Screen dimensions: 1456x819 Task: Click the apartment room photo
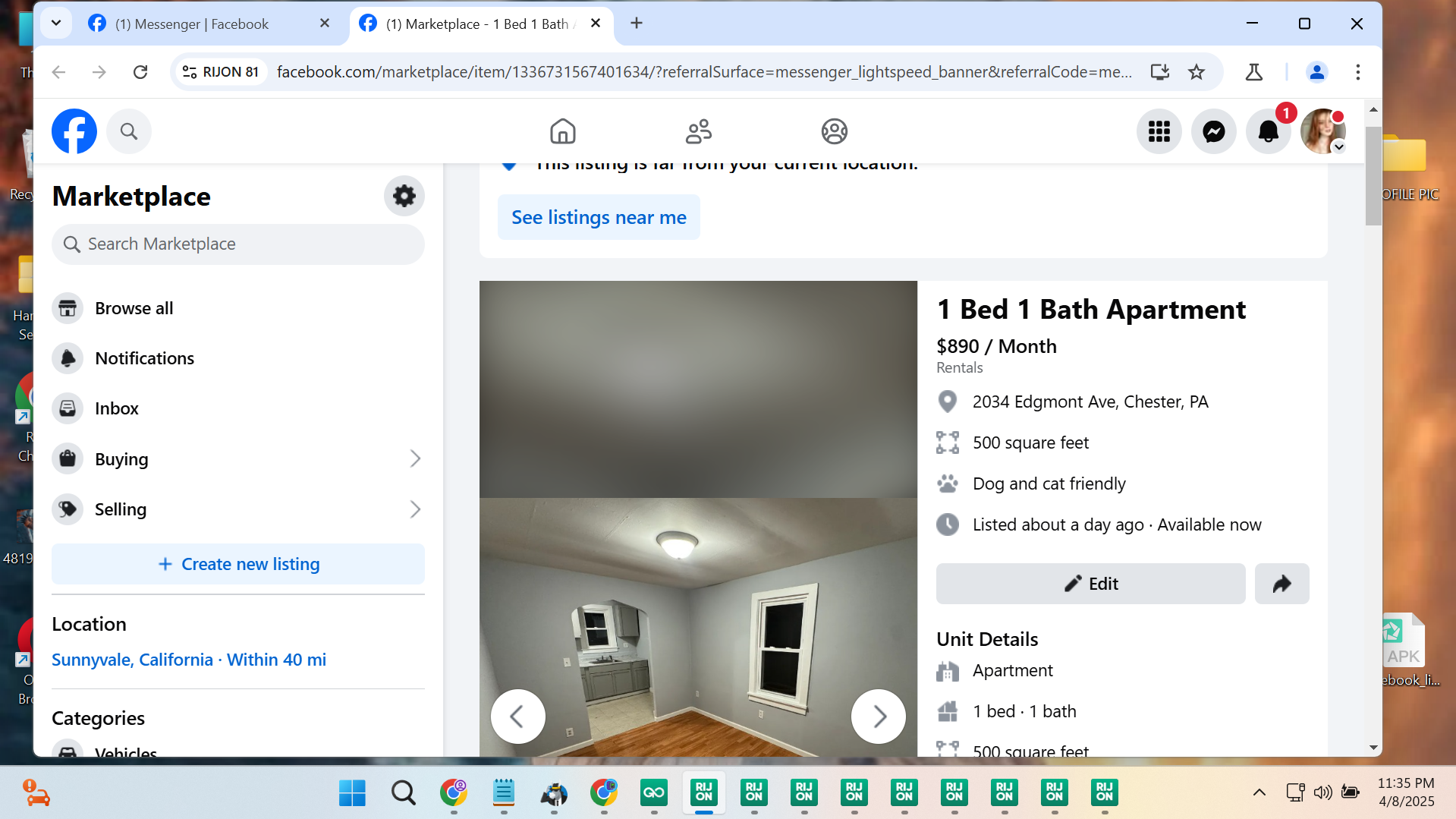coord(698,627)
